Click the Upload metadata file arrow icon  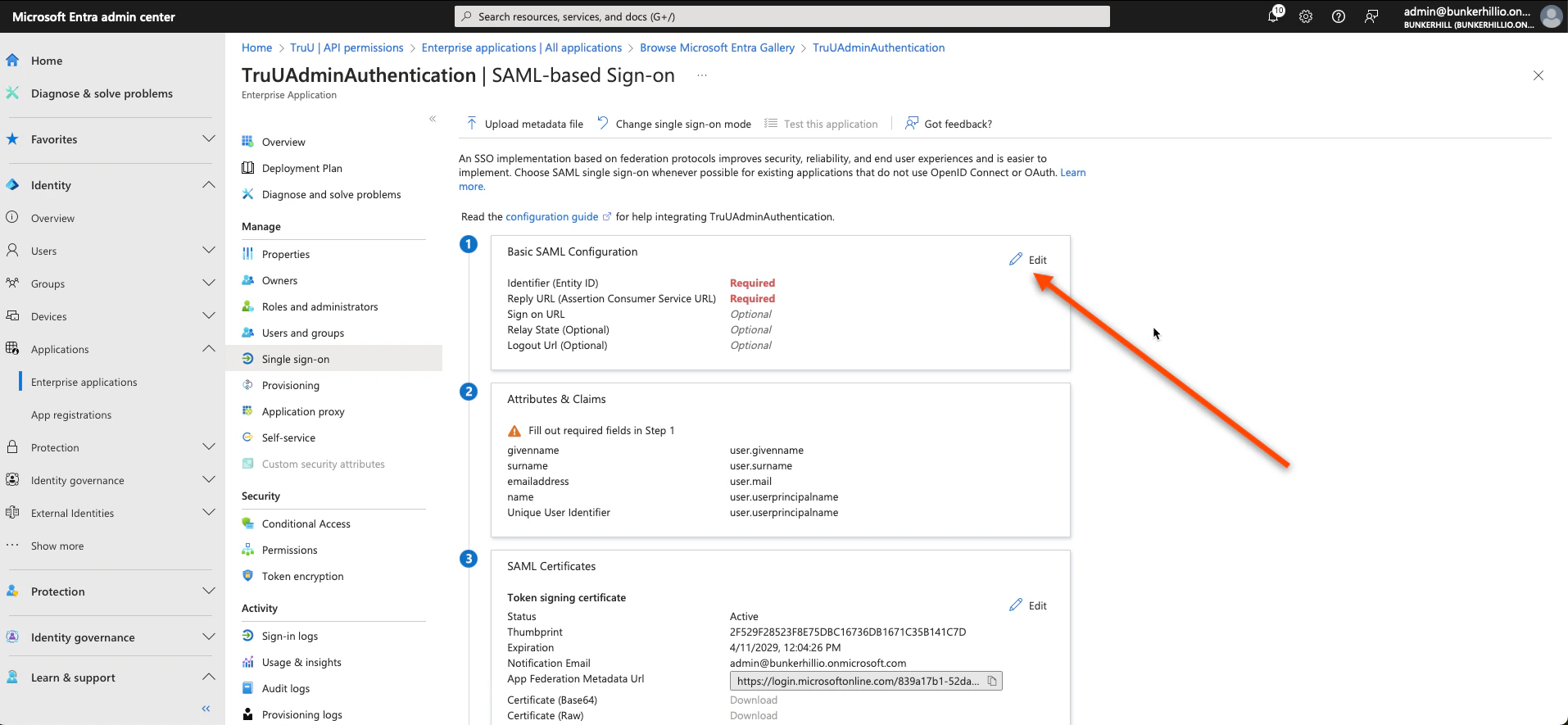click(x=472, y=124)
